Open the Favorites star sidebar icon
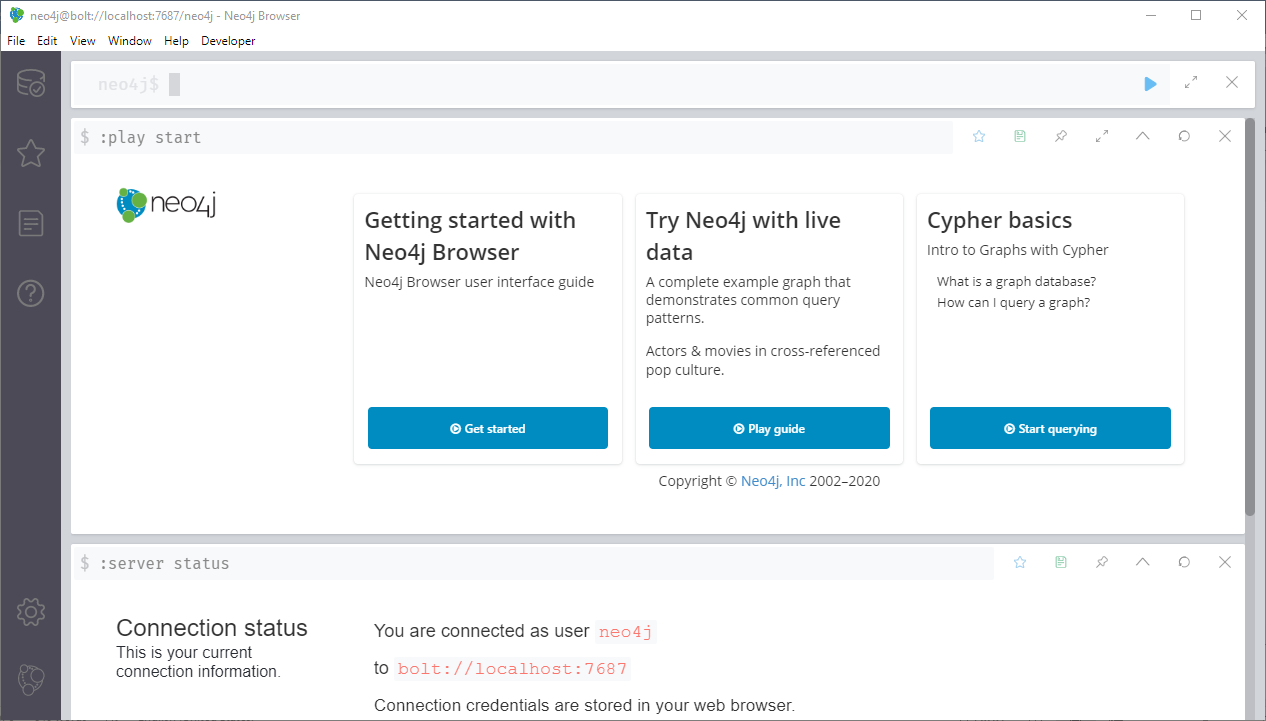1266x721 pixels. click(31, 153)
